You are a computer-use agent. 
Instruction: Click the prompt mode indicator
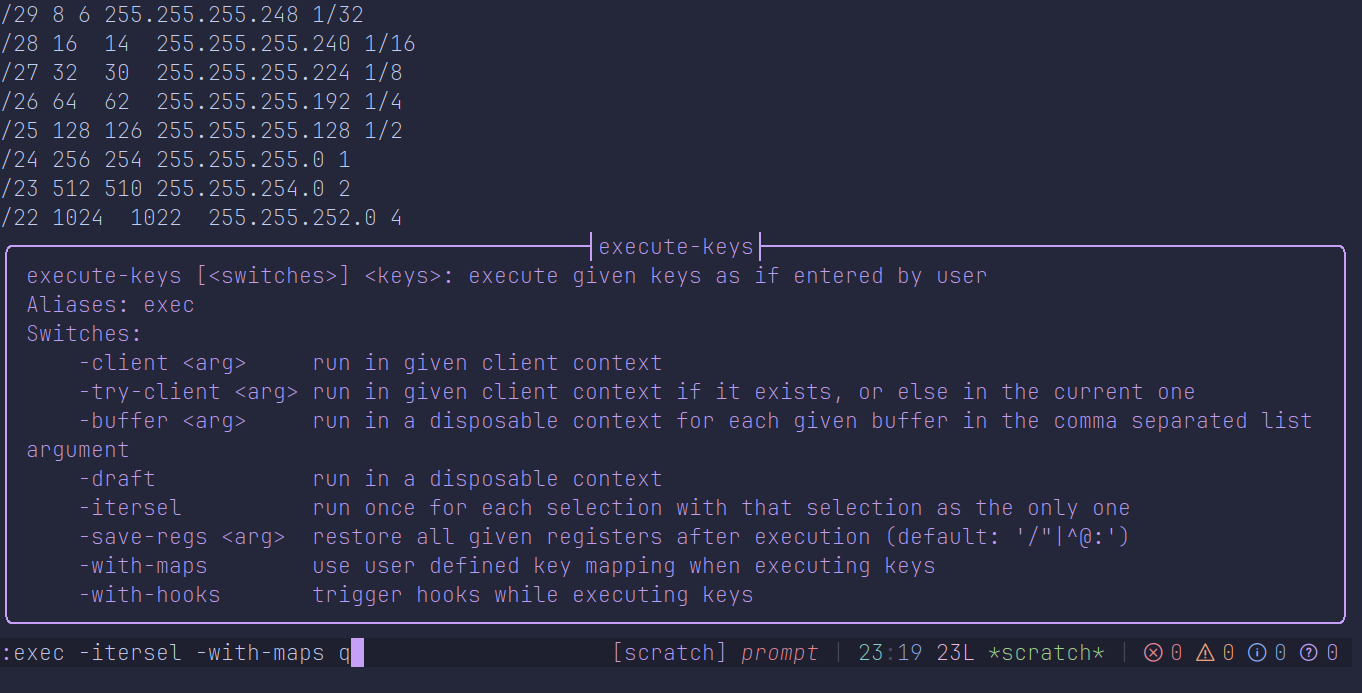point(779,653)
